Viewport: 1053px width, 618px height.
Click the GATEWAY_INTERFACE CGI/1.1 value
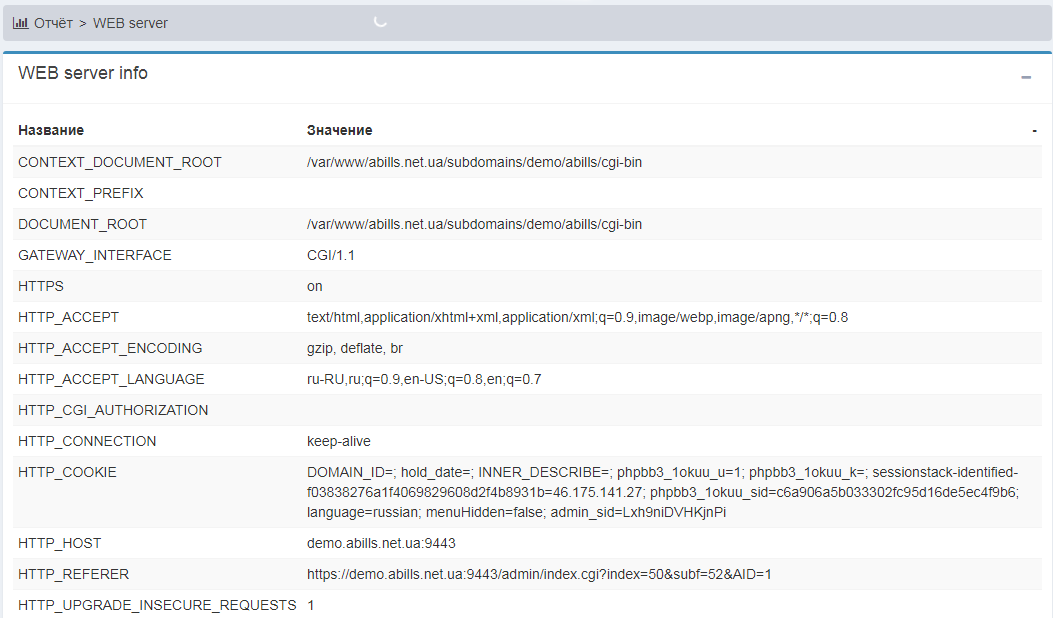click(330, 255)
